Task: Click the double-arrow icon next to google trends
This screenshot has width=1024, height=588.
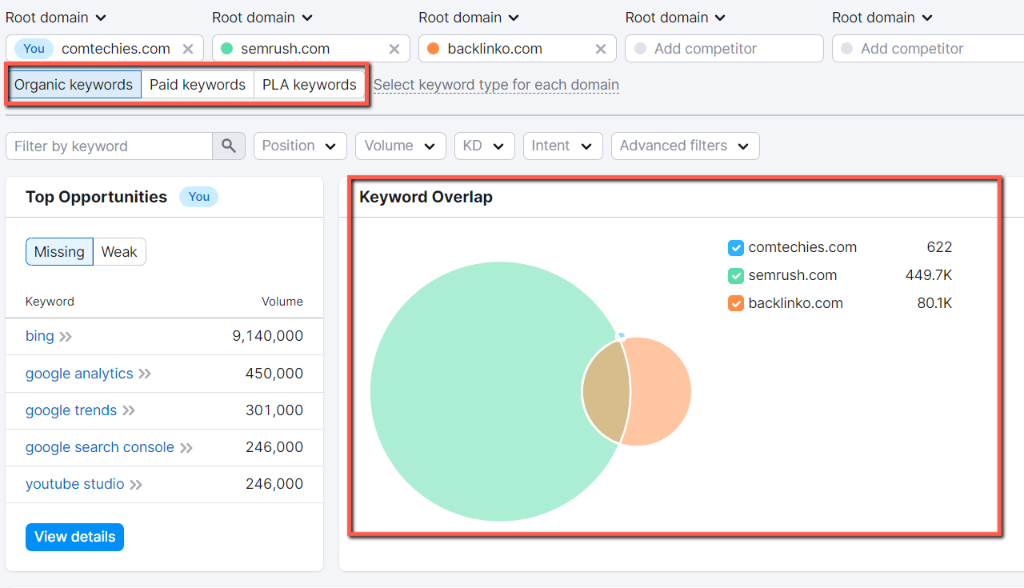Action: [x=127, y=410]
